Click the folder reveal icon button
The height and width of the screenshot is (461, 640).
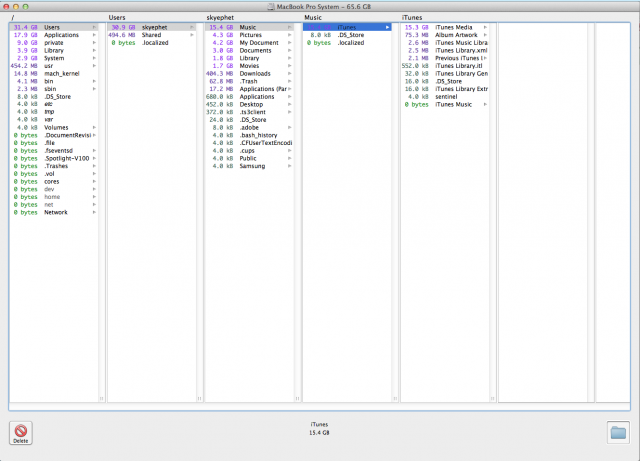[618, 432]
